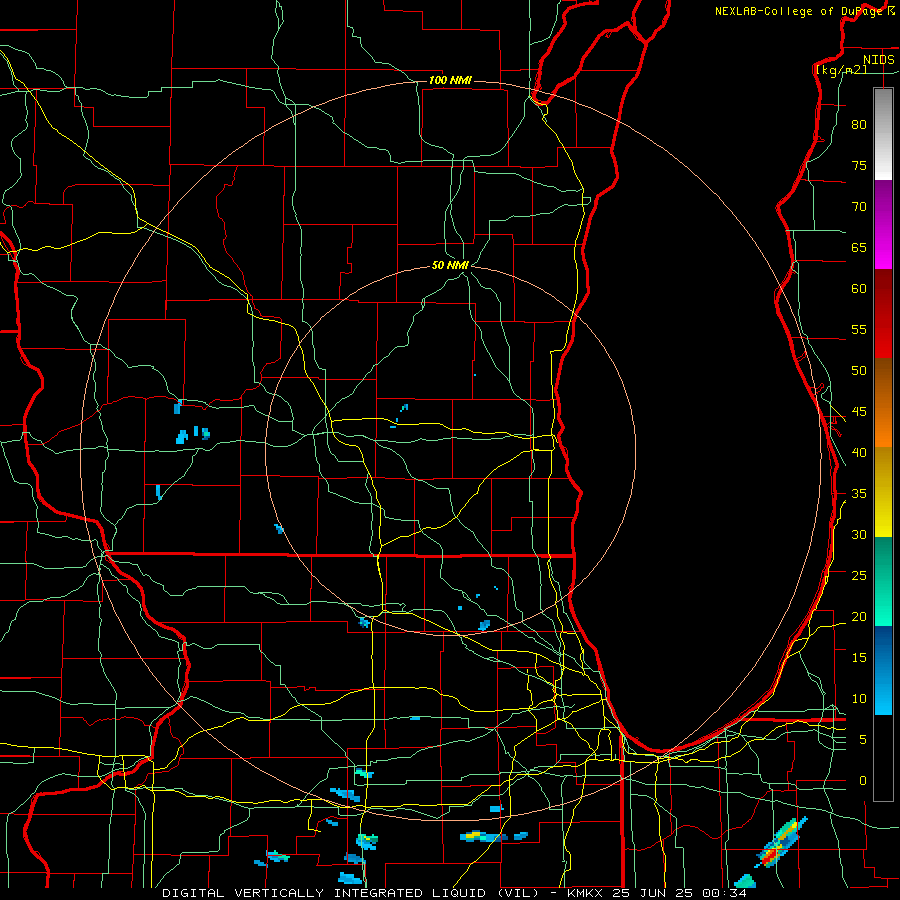Click the blue segment of the color bar
The image size is (900, 900).
pyautogui.click(x=883, y=670)
